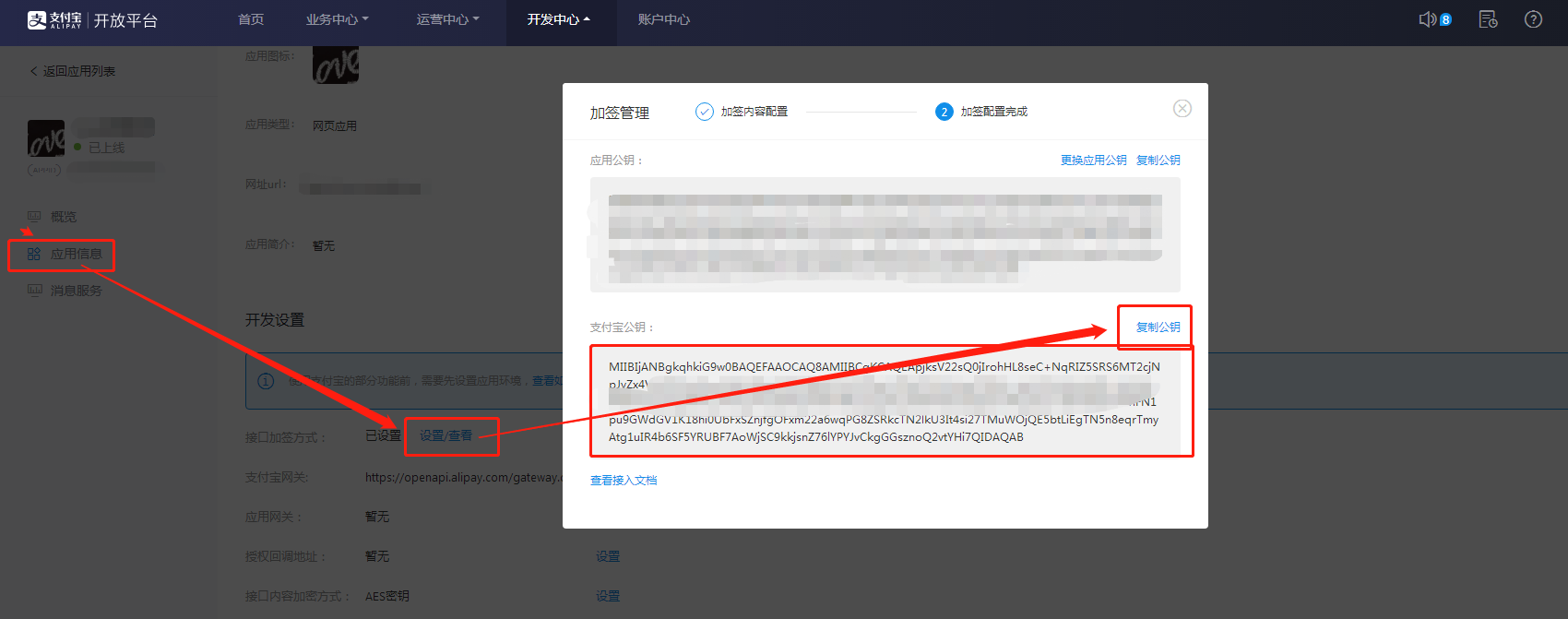The height and width of the screenshot is (619, 1568).
Task: Click the 概览 overview sidebar icon
Action: pos(34,217)
